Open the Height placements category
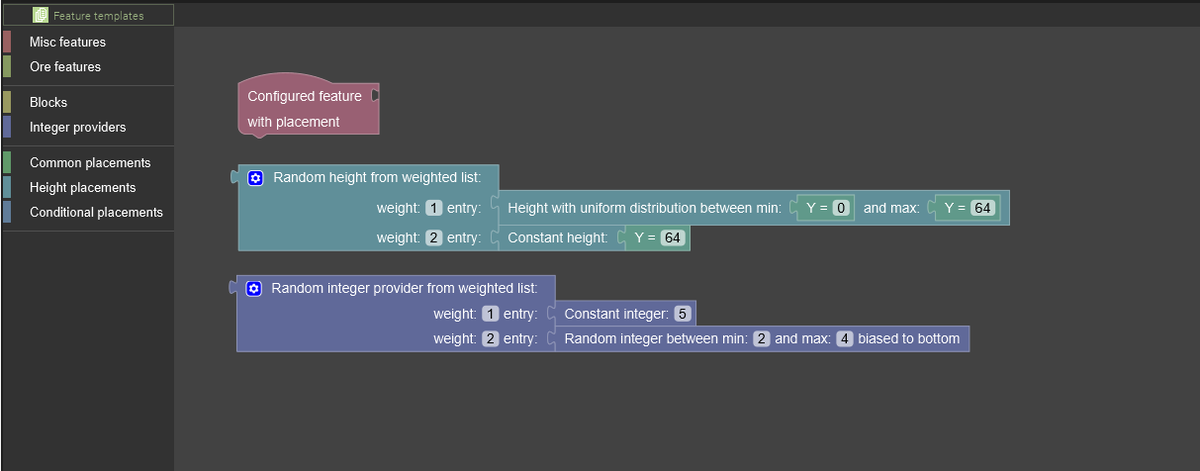 click(83, 187)
